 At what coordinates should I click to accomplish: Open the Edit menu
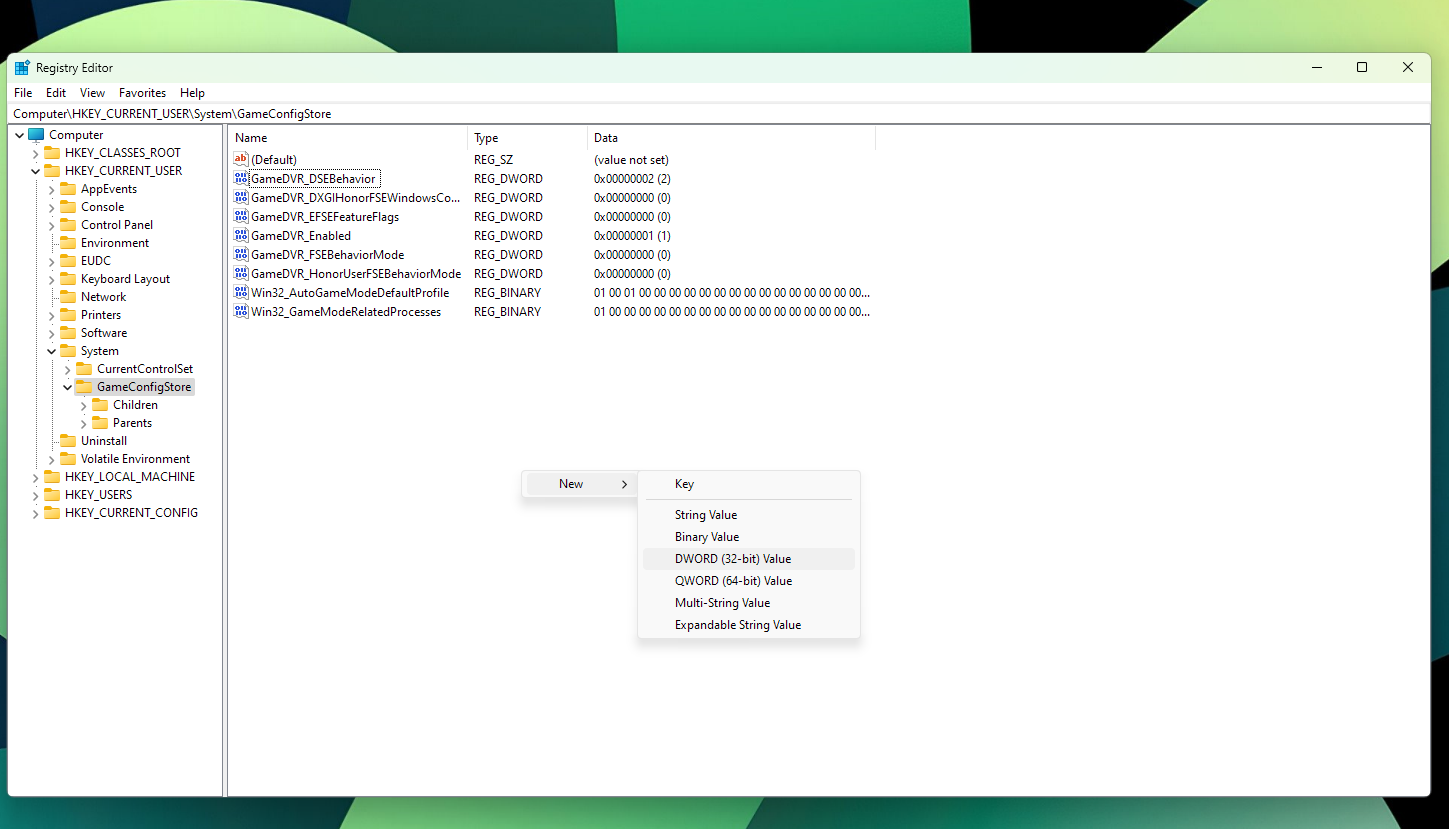(56, 93)
